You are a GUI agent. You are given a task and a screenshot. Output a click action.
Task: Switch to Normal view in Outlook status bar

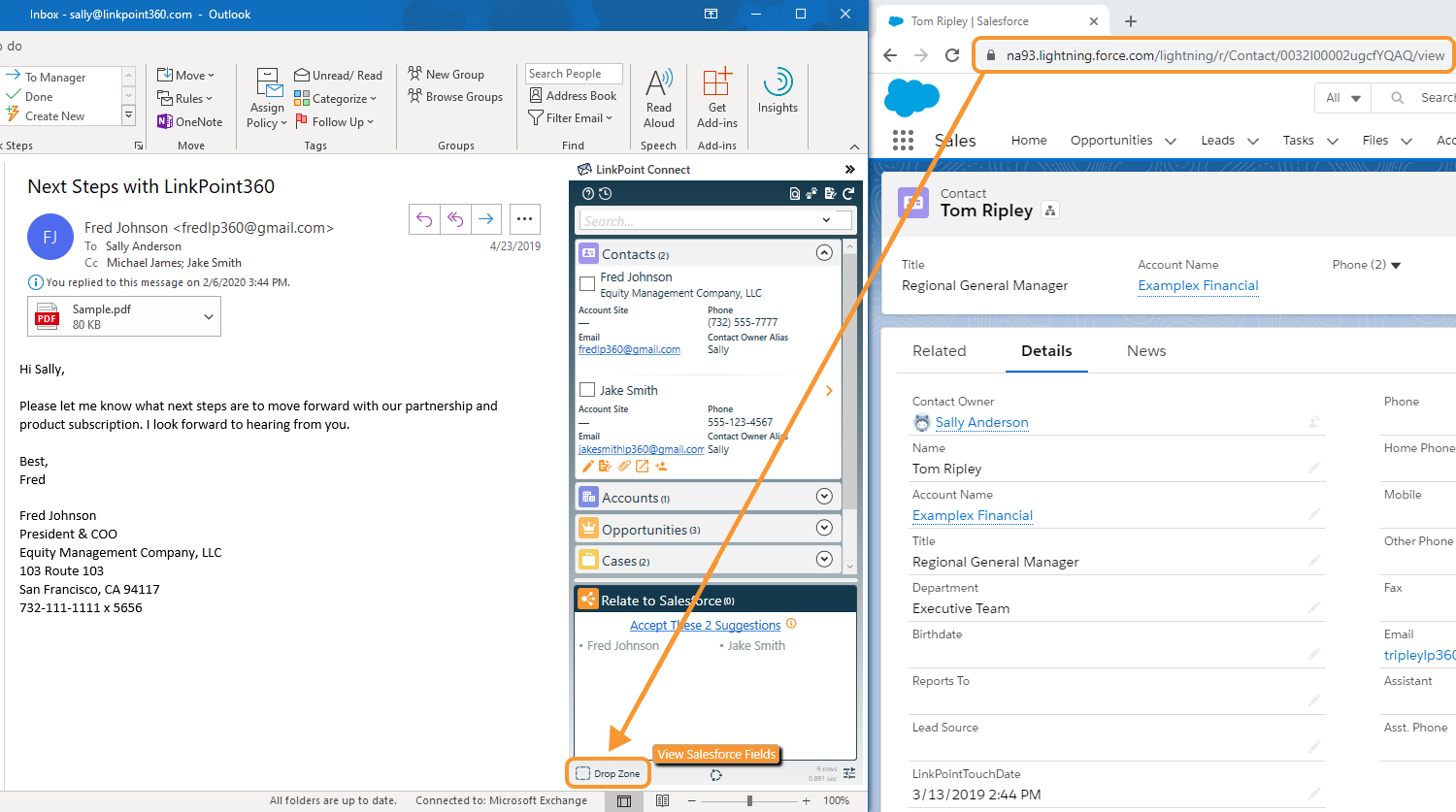624,800
